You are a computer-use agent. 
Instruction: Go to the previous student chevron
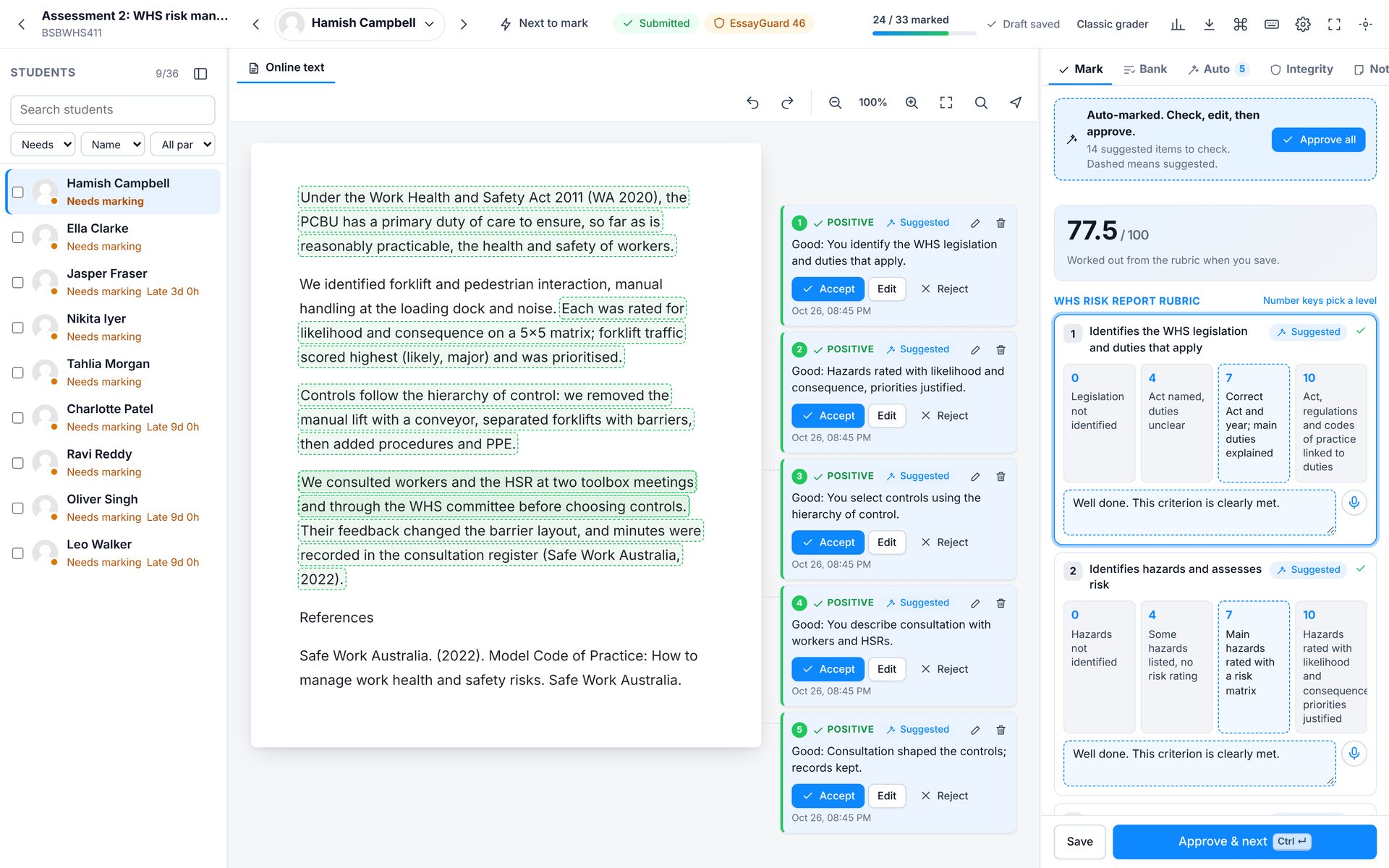[255, 24]
